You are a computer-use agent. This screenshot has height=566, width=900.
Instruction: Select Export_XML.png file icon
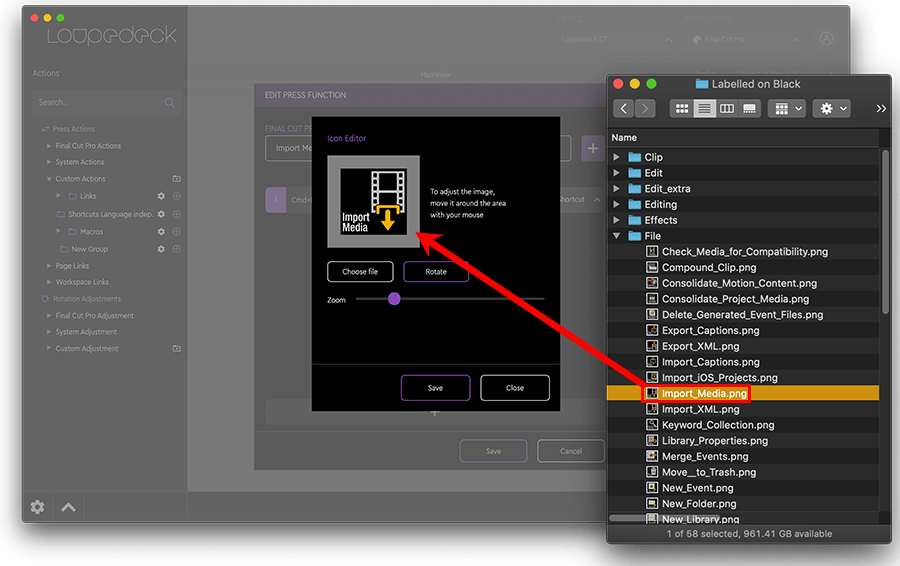(651, 346)
